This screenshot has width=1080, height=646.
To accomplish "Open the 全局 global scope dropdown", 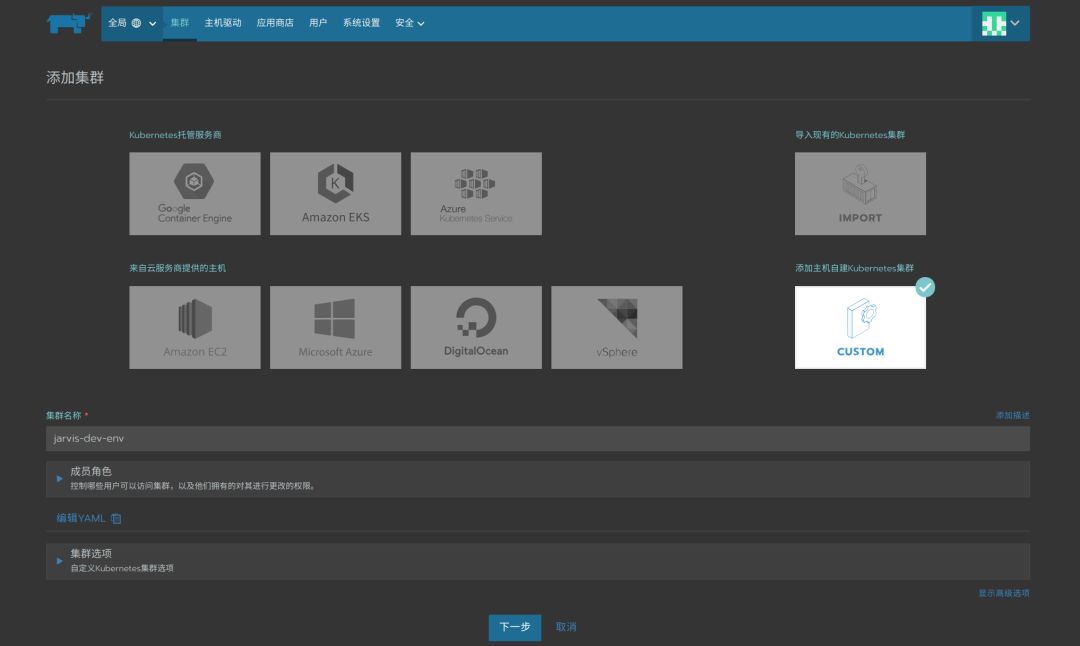I will 132,23.
